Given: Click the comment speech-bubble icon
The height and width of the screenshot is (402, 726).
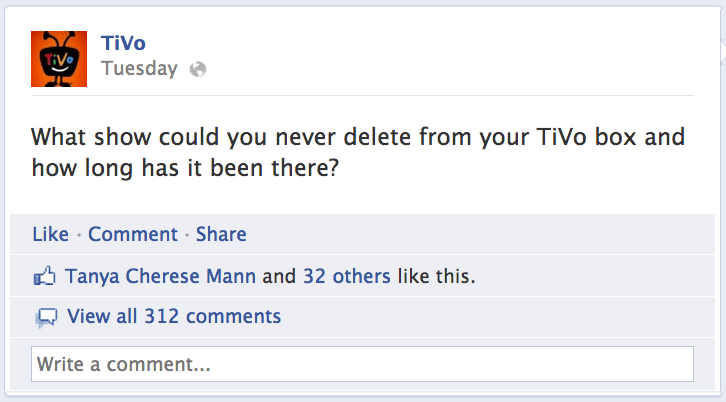Looking at the screenshot, I should (46, 318).
